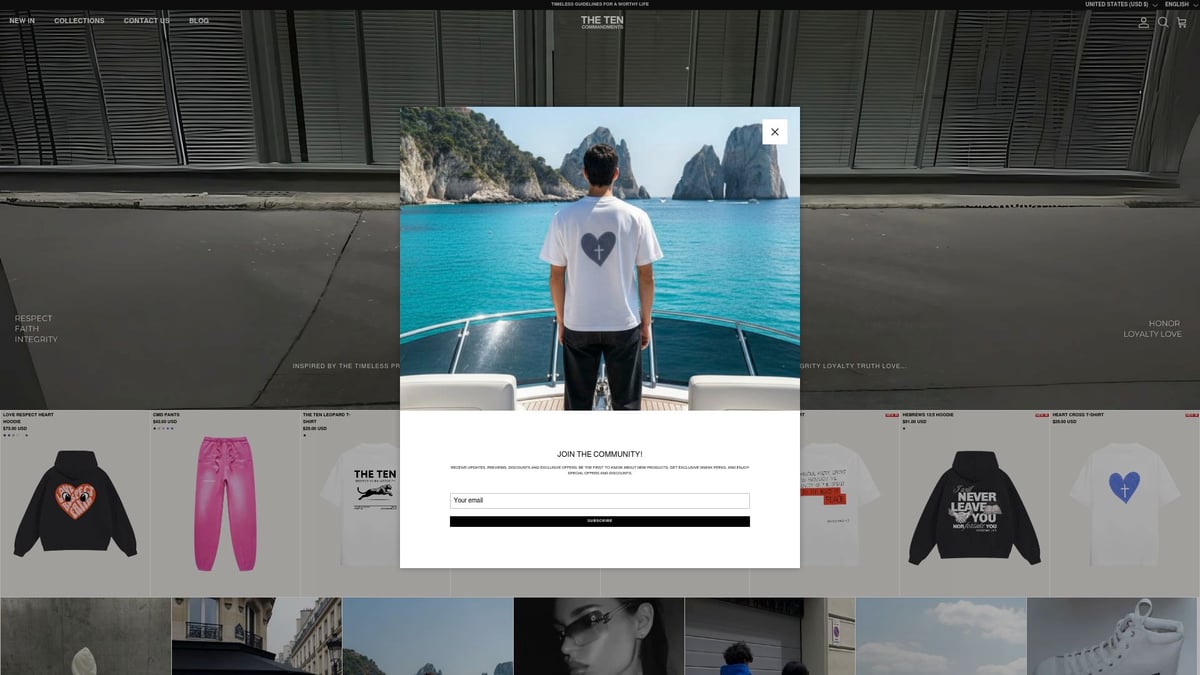The height and width of the screenshot is (675, 1200).
Task: Click the Hebrews 13:5 Hoodie title link
Action: [927, 414]
